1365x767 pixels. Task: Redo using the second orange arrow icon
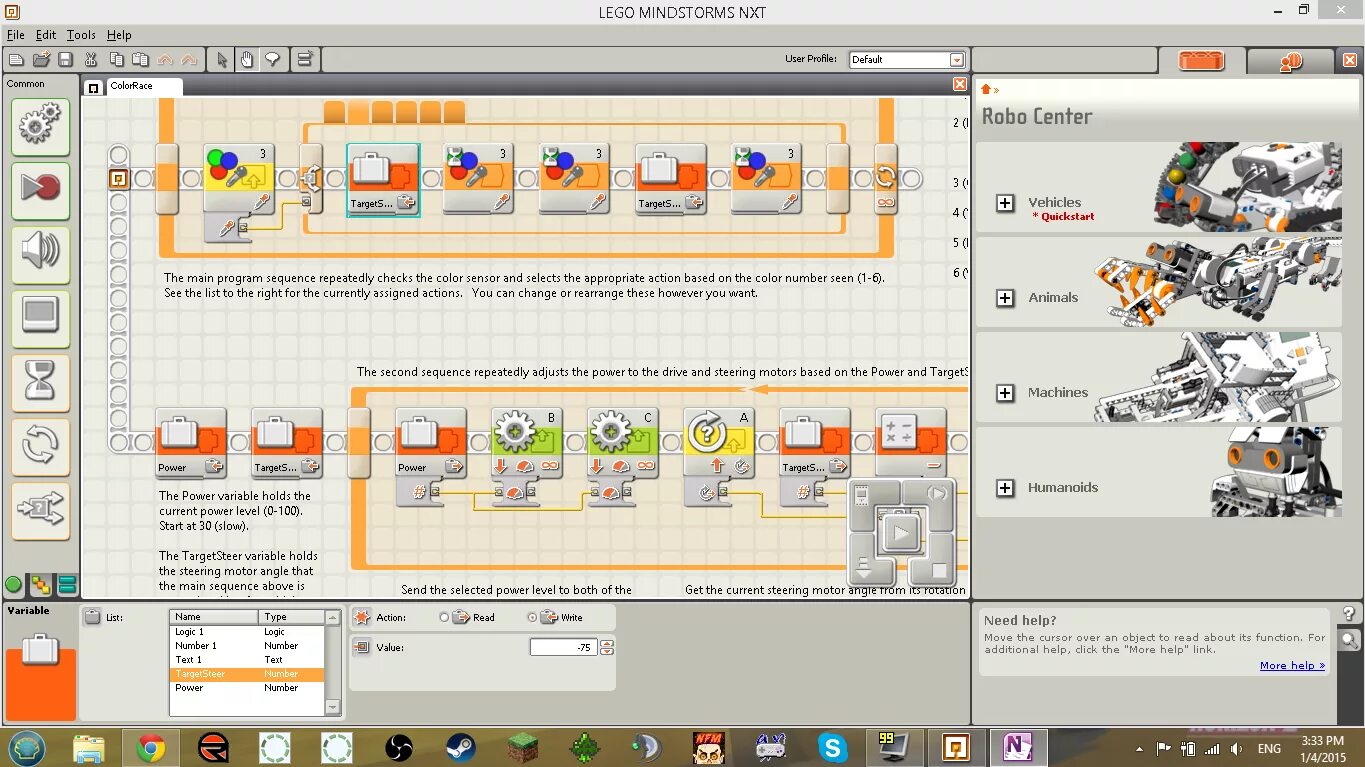[188, 60]
